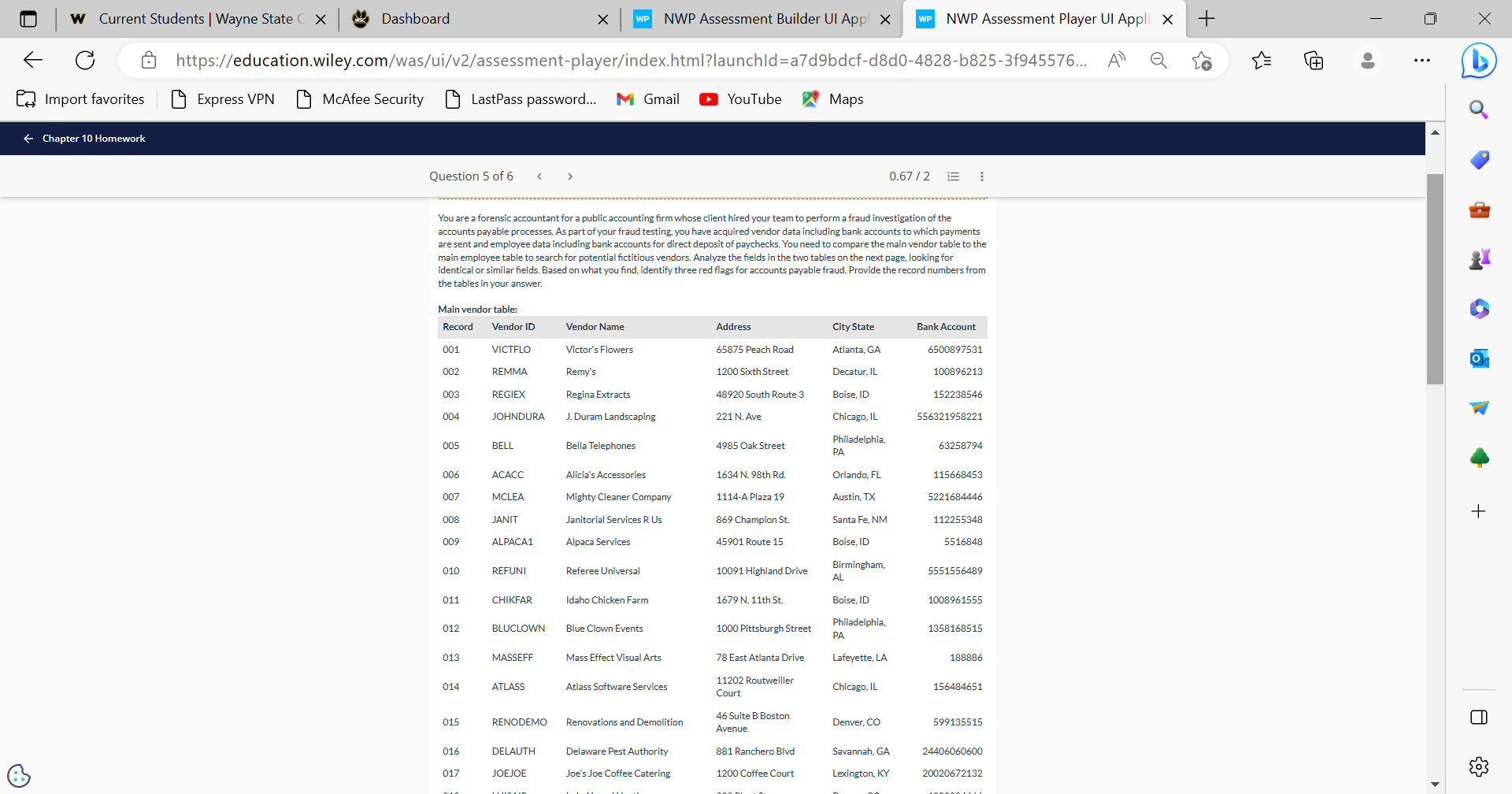
Task: Go to next question arrow
Action: [570, 176]
